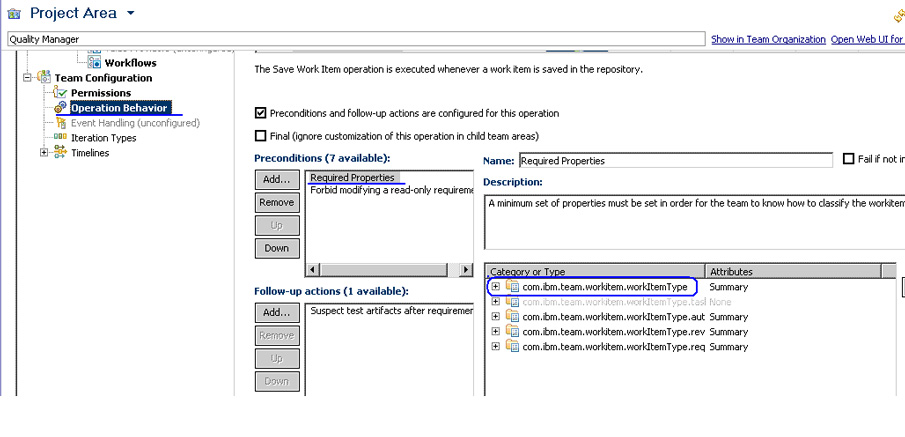This screenshot has width=905, height=437.
Task: Click Add button under Follow-up actions
Action: point(276,312)
